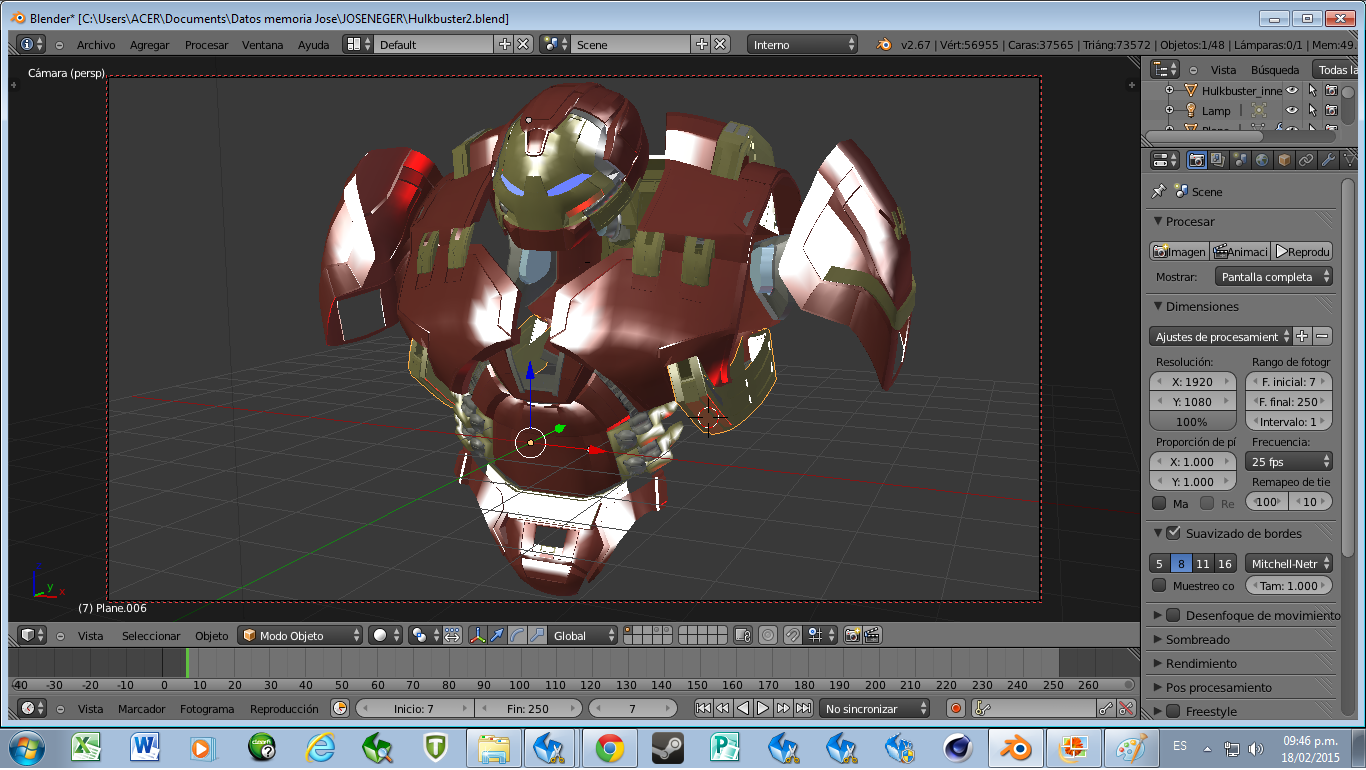Open Word from the Windows taskbar

tap(145, 747)
